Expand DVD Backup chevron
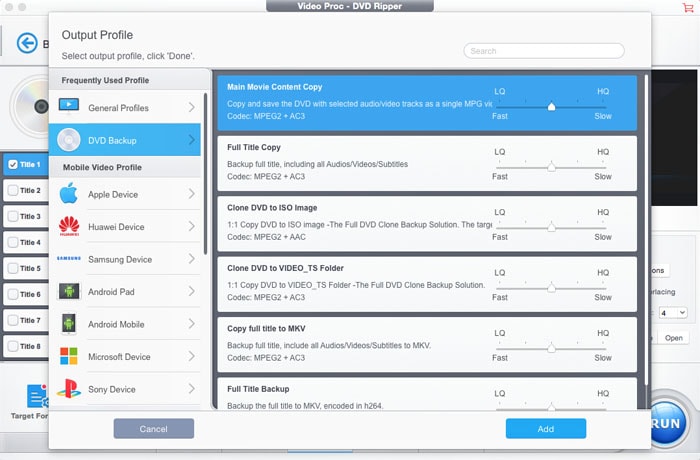Viewport: 700px width, 460px height. (x=192, y=140)
